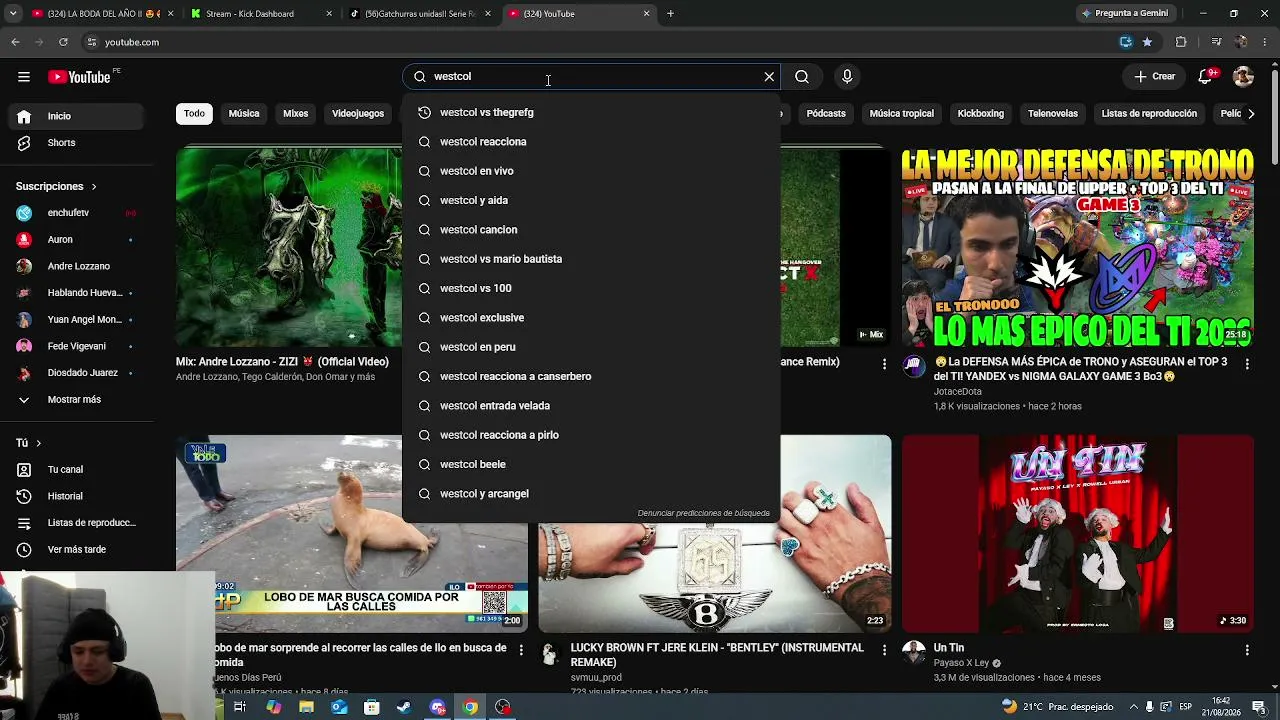Select the Música filter chip
The width and height of the screenshot is (1280, 720).
click(244, 114)
